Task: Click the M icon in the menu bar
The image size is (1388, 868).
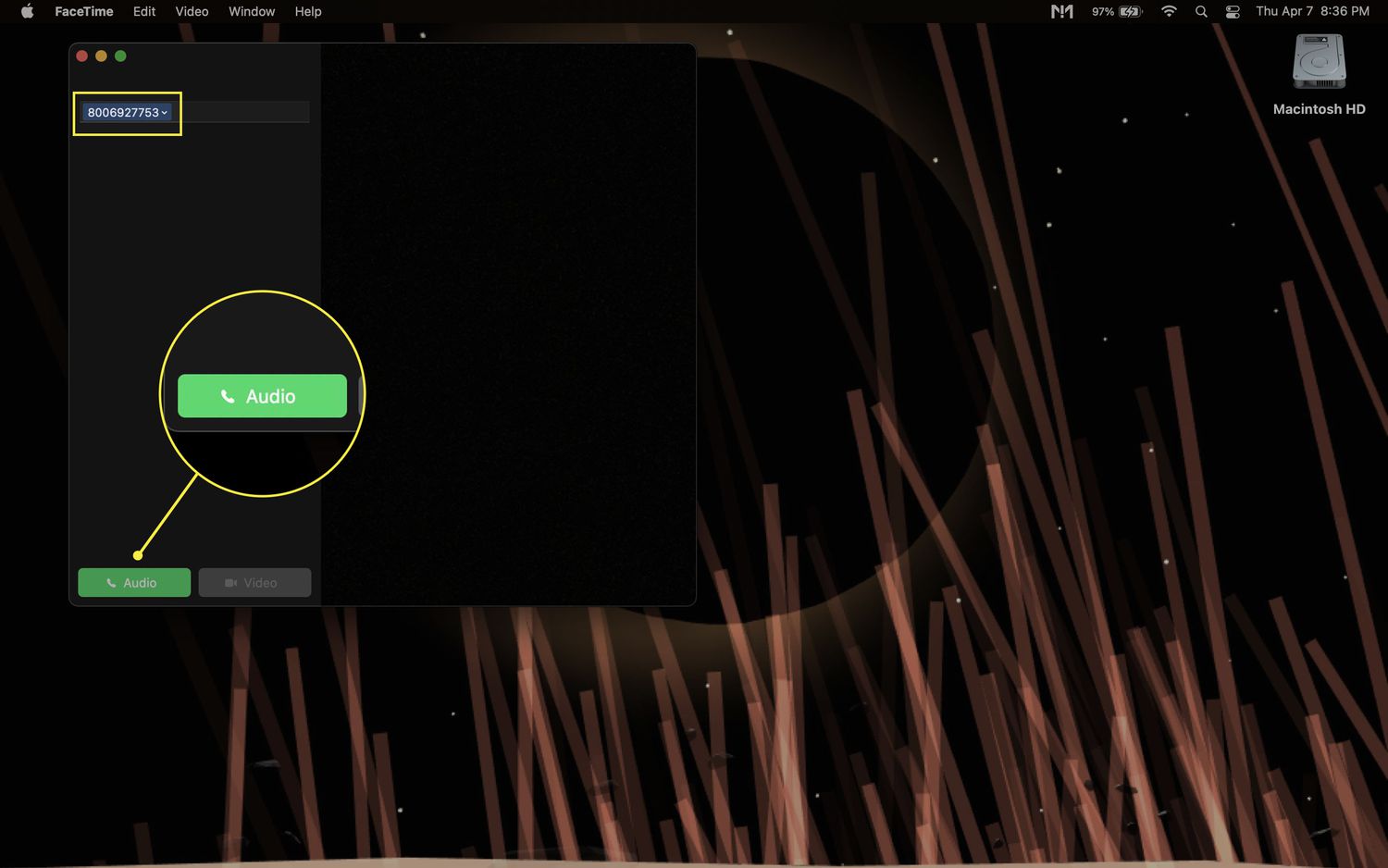Action: 1061,11
